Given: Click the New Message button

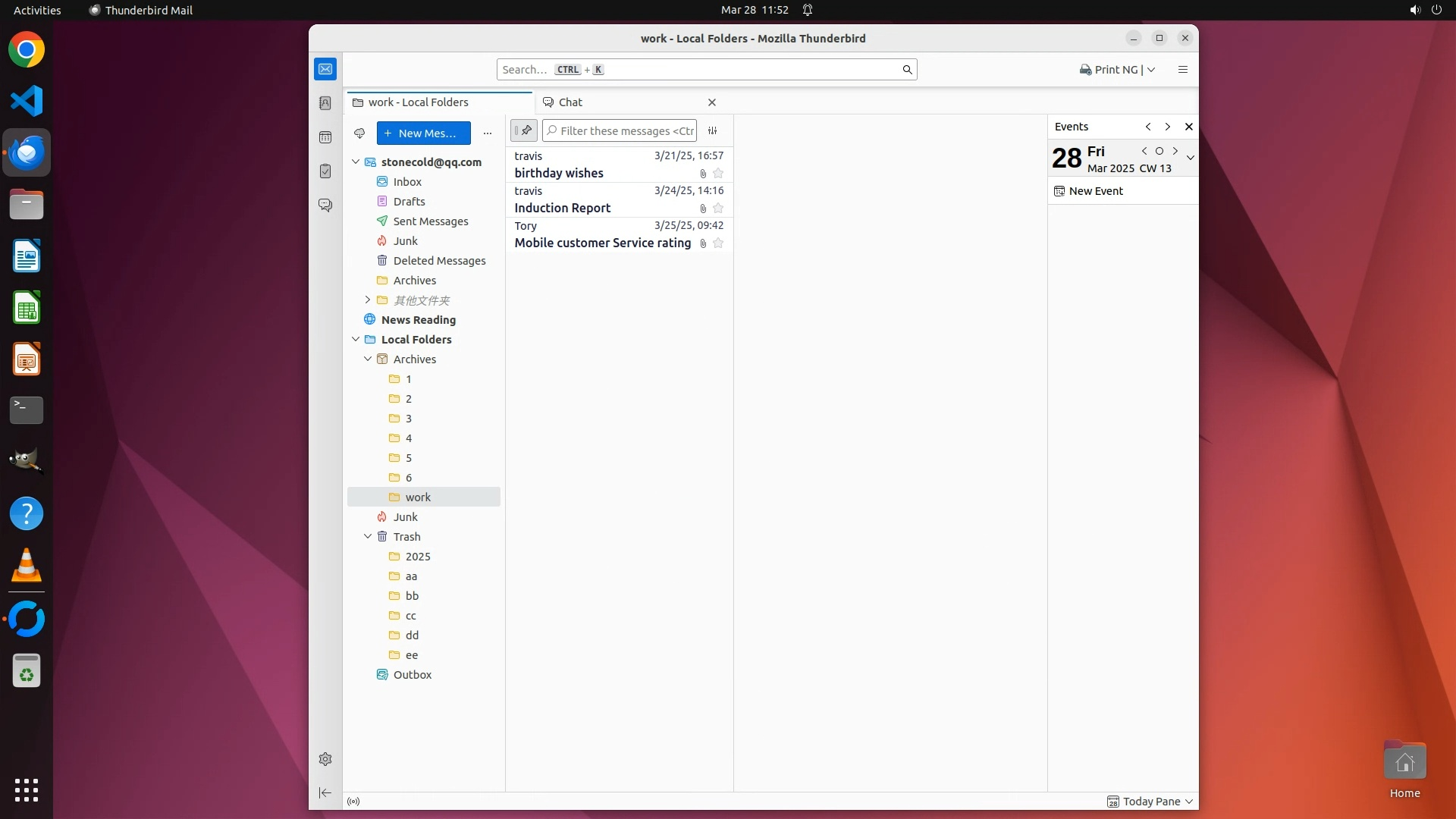Looking at the screenshot, I should (423, 133).
